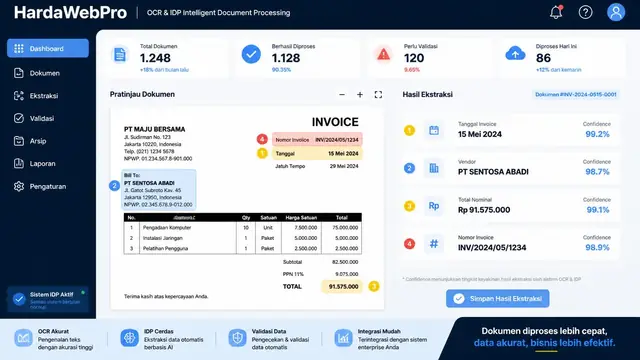Click the calendar icon for Tanggal Invoice

coord(434,131)
